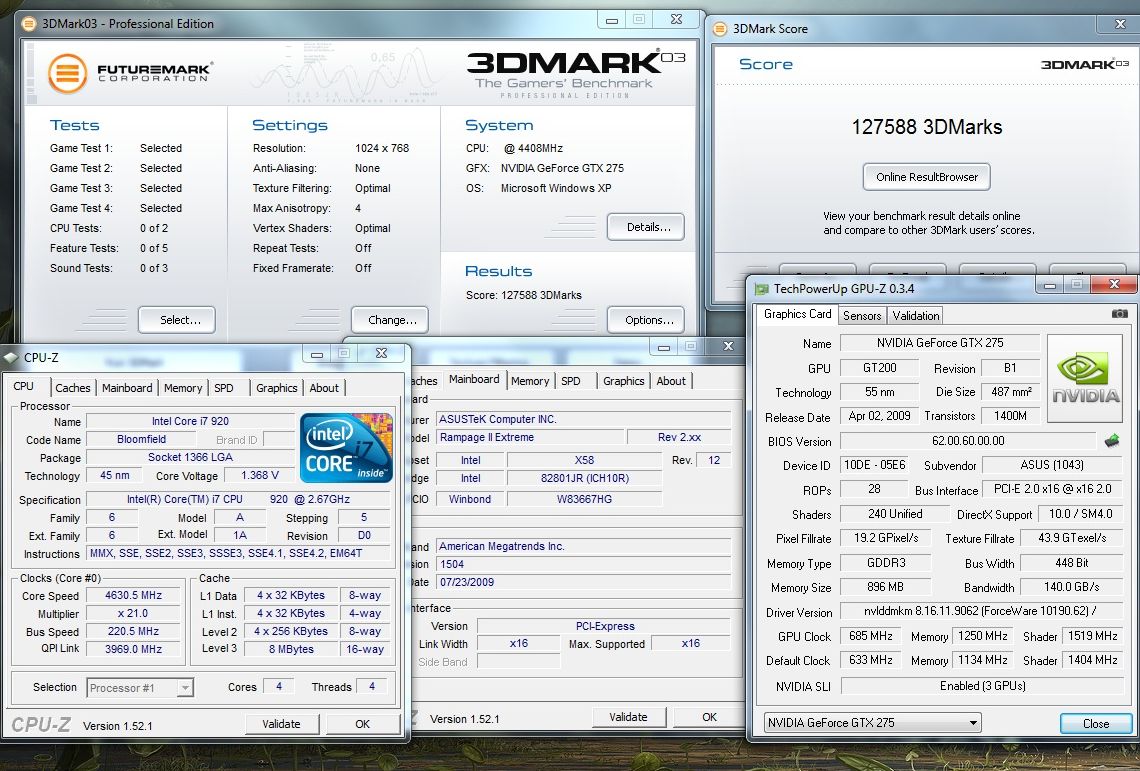
Task: Switch to the Caches tab in front CPU-Z window
Action: click(x=73, y=388)
